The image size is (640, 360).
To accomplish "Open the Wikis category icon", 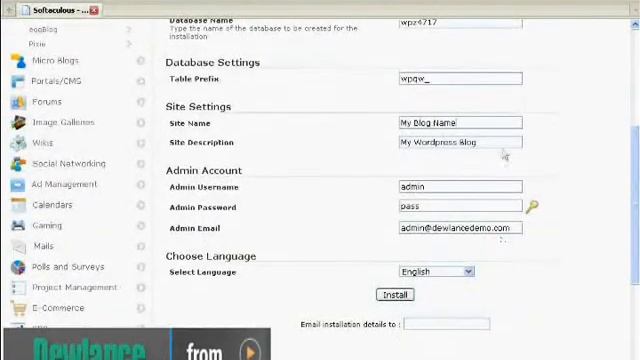I will point(18,143).
